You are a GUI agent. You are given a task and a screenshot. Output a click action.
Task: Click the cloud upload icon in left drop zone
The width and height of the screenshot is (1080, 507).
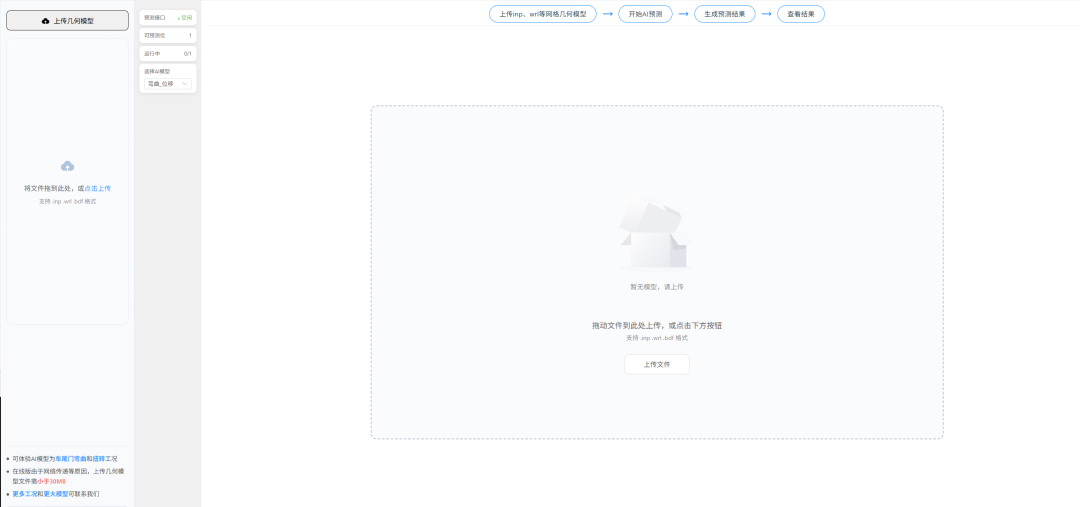point(68,166)
